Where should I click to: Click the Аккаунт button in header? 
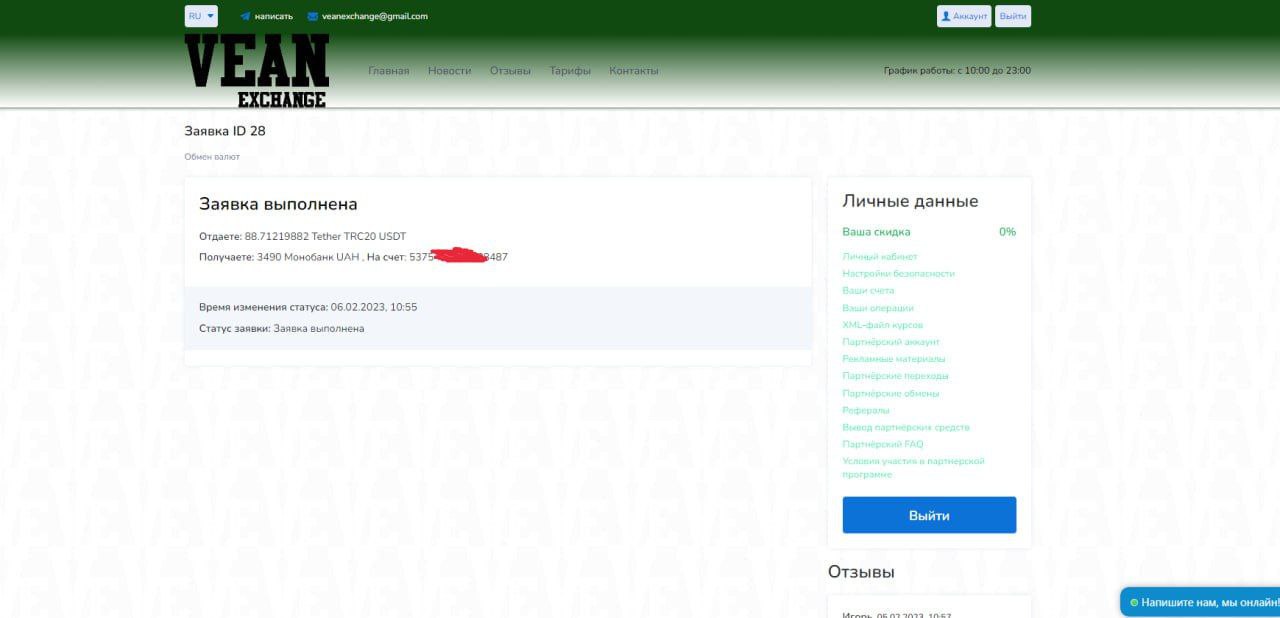964,16
